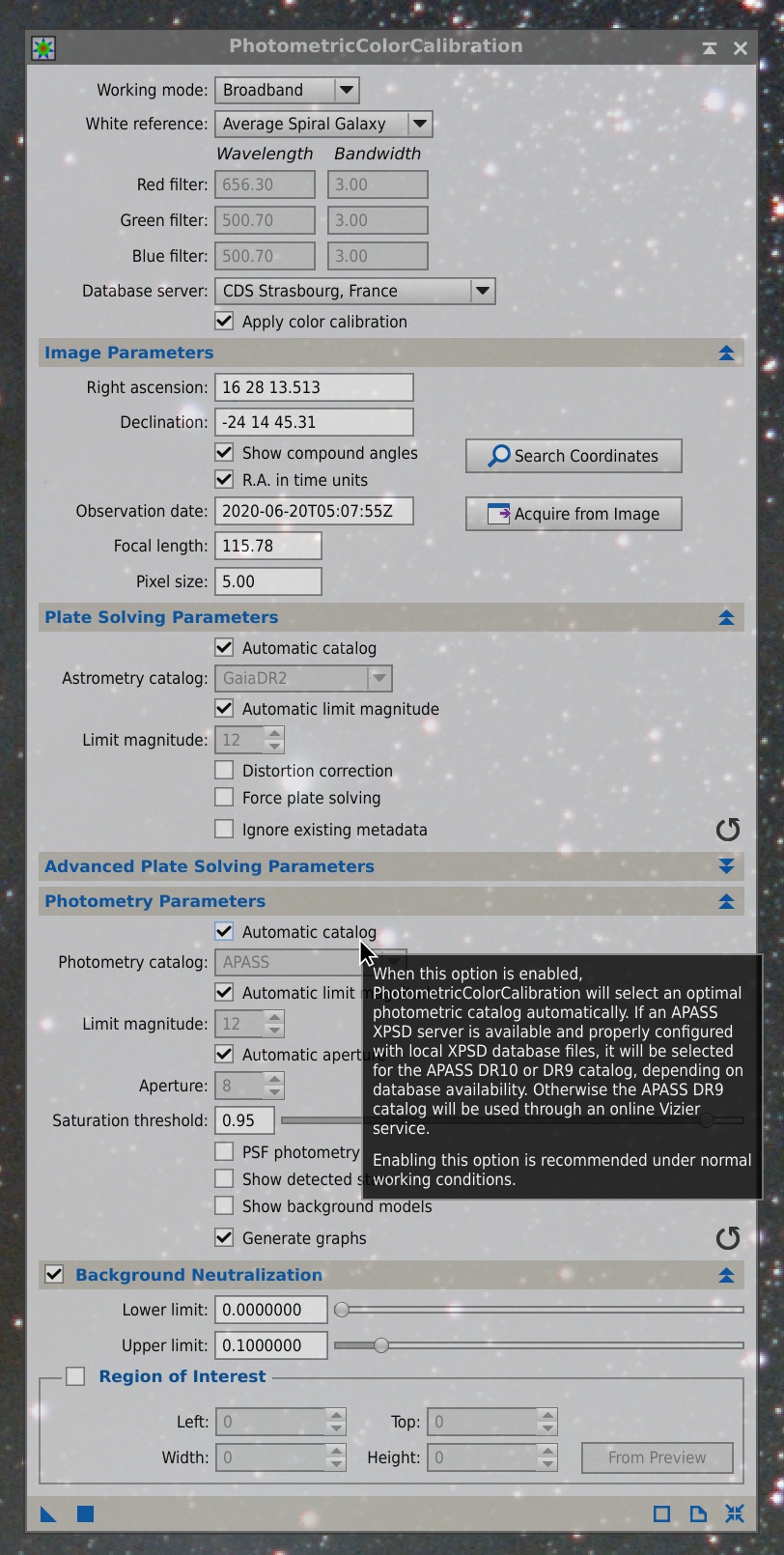Click the From Preview button

pyautogui.click(x=658, y=1457)
